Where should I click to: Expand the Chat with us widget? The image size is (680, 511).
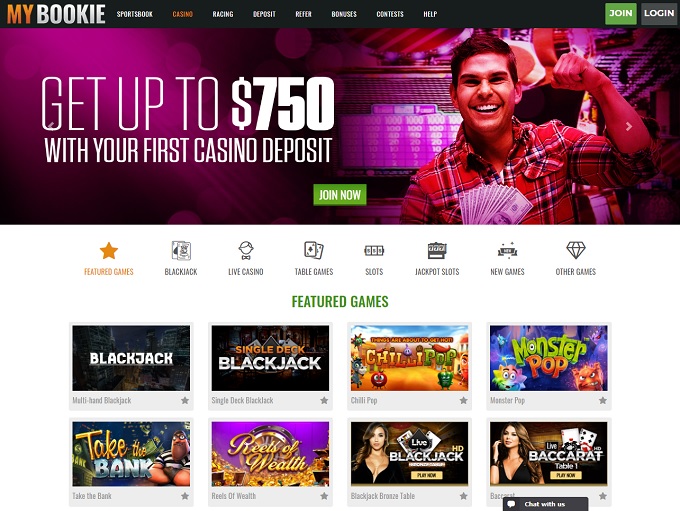tap(546, 504)
